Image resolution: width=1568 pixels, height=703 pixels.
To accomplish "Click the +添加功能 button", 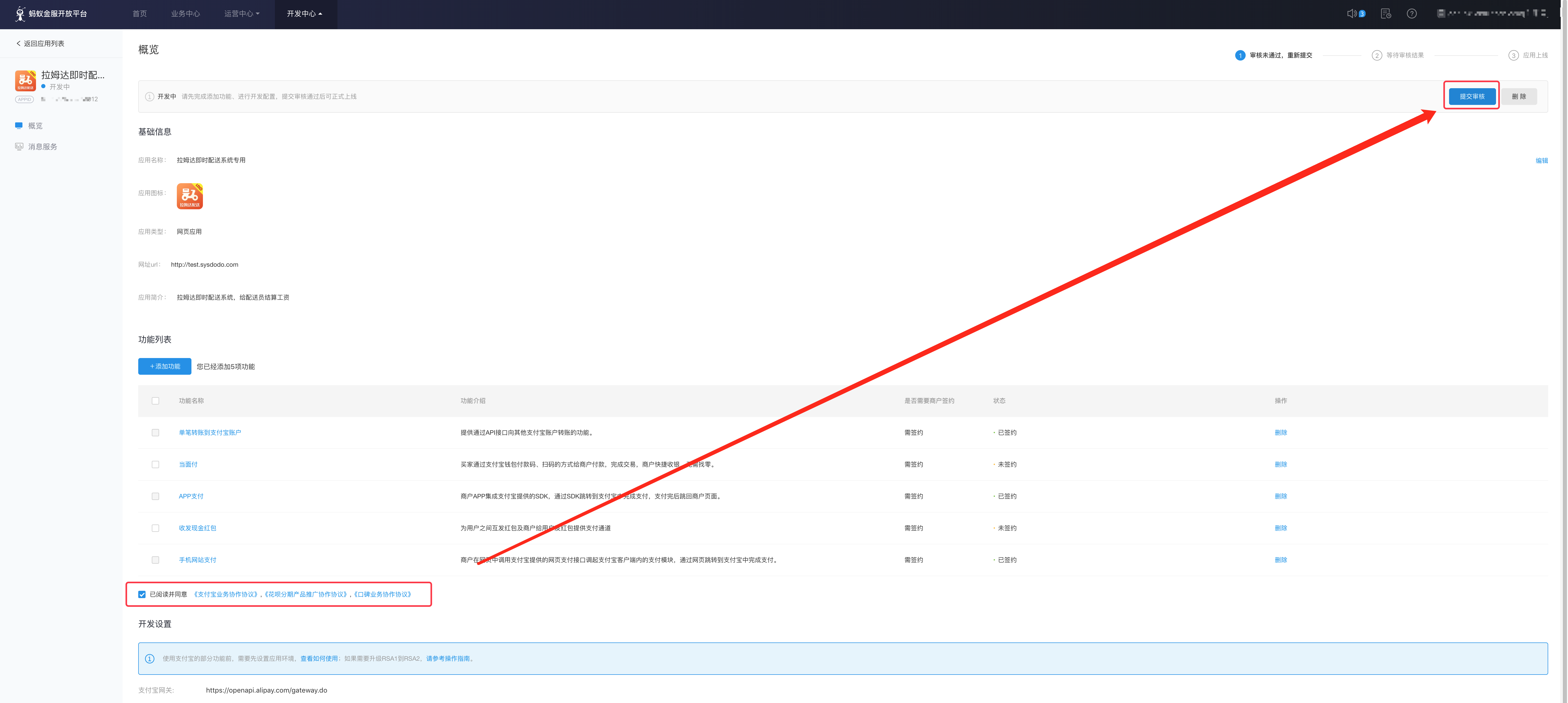I will point(164,366).
